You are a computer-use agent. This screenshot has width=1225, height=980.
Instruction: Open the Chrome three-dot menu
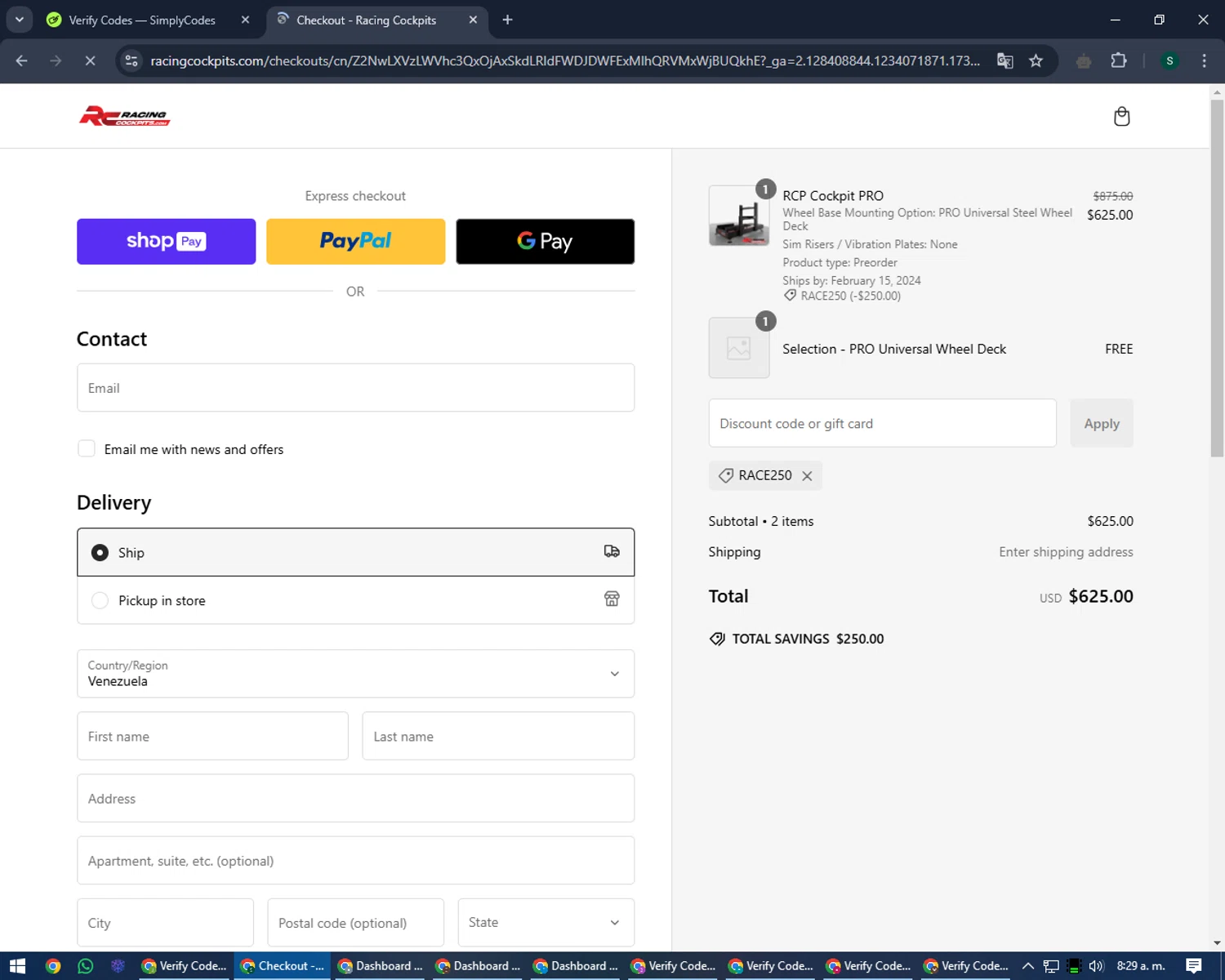coord(1204,60)
